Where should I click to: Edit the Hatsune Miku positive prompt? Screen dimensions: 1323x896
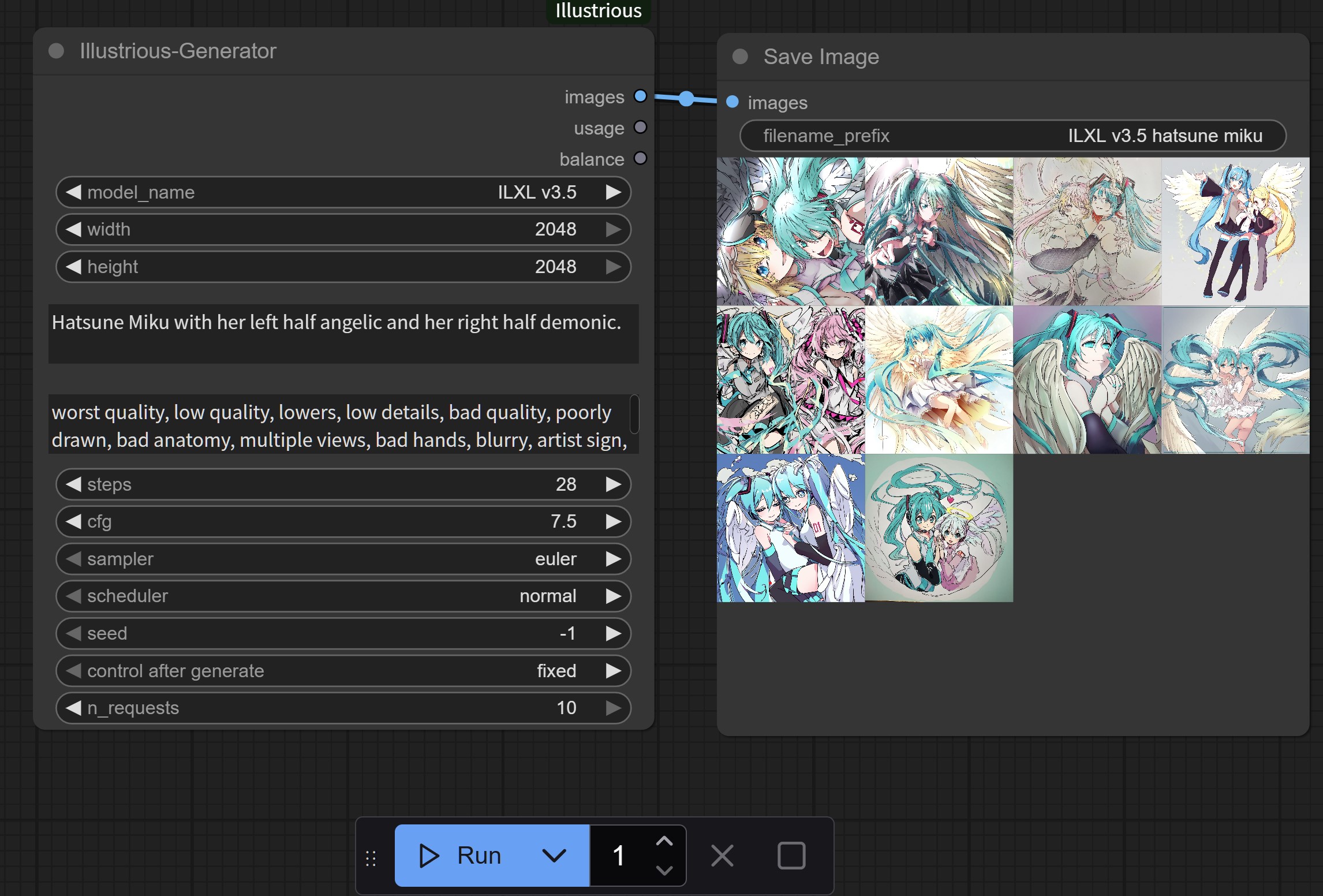(343, 334)
